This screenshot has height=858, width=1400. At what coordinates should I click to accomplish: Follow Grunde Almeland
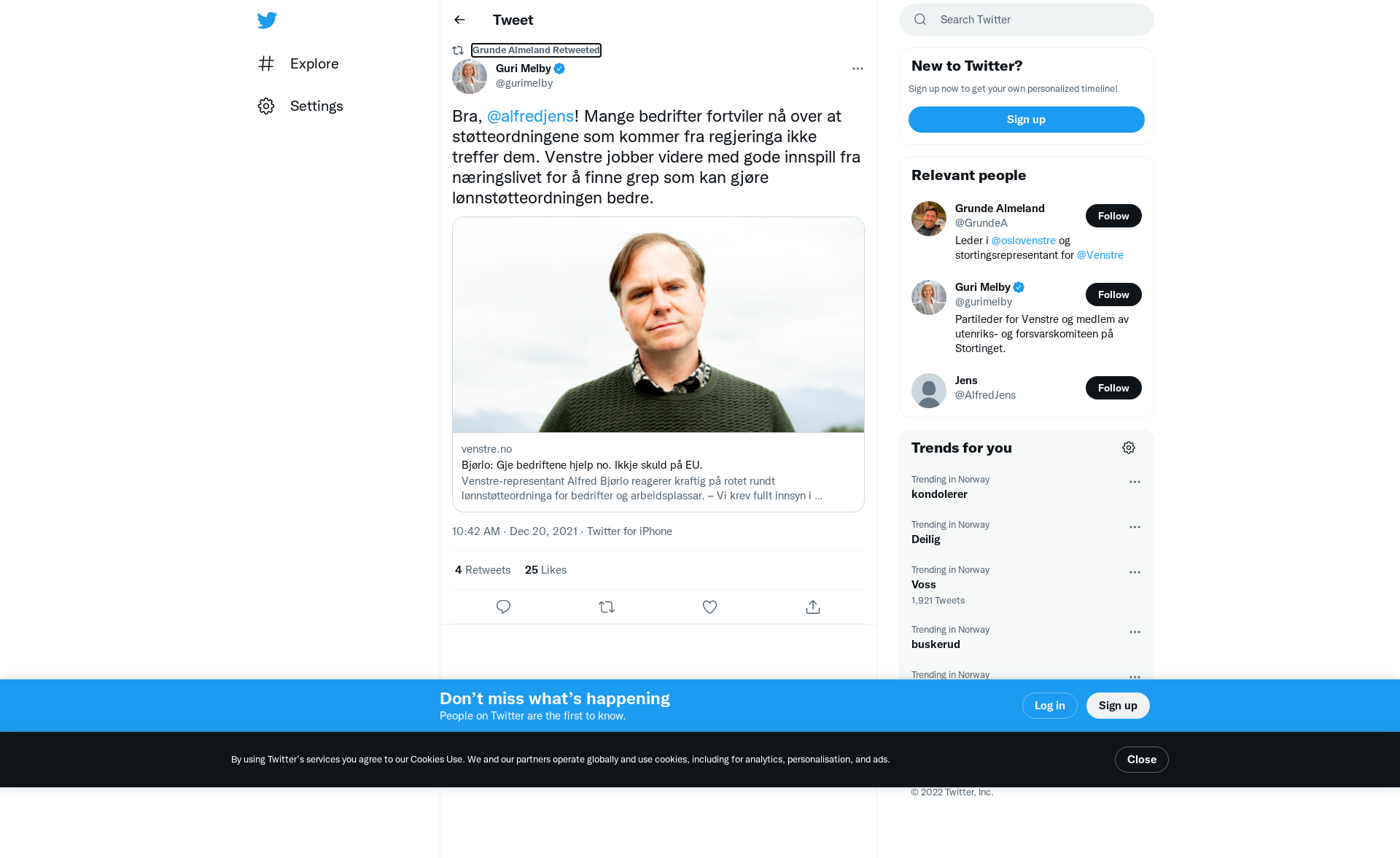(1113, 216)
